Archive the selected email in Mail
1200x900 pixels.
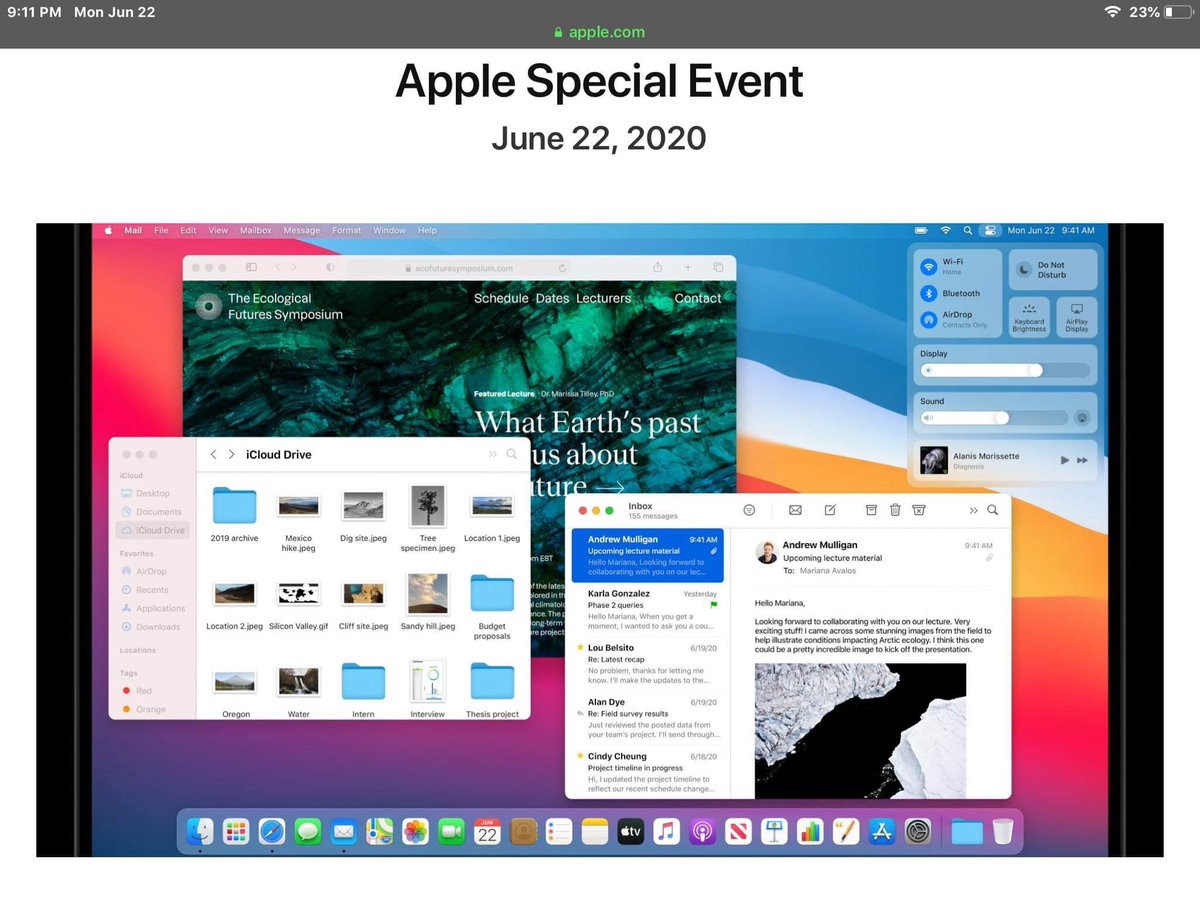point(871,509)
